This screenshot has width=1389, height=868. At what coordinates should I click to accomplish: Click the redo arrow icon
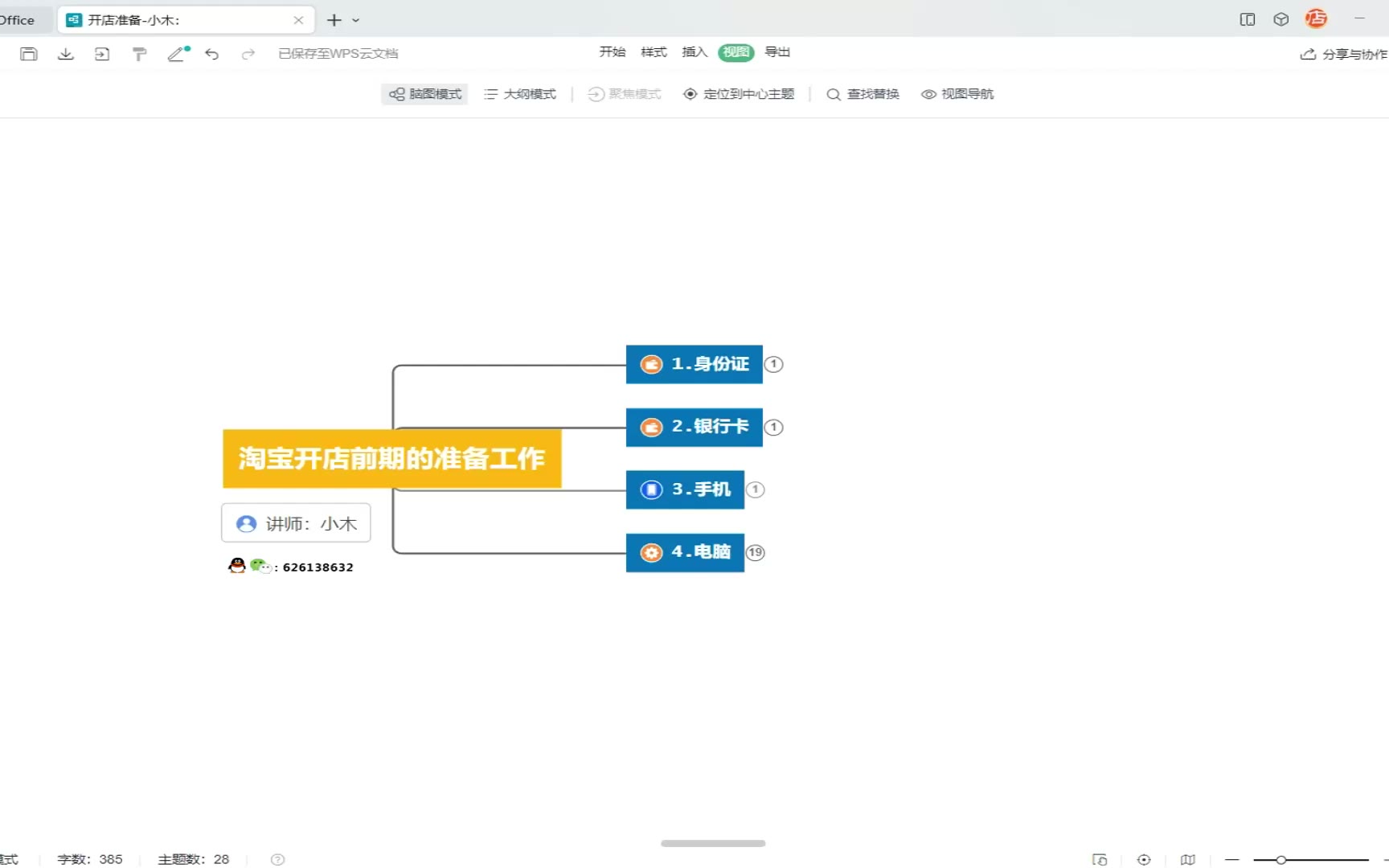248,54
